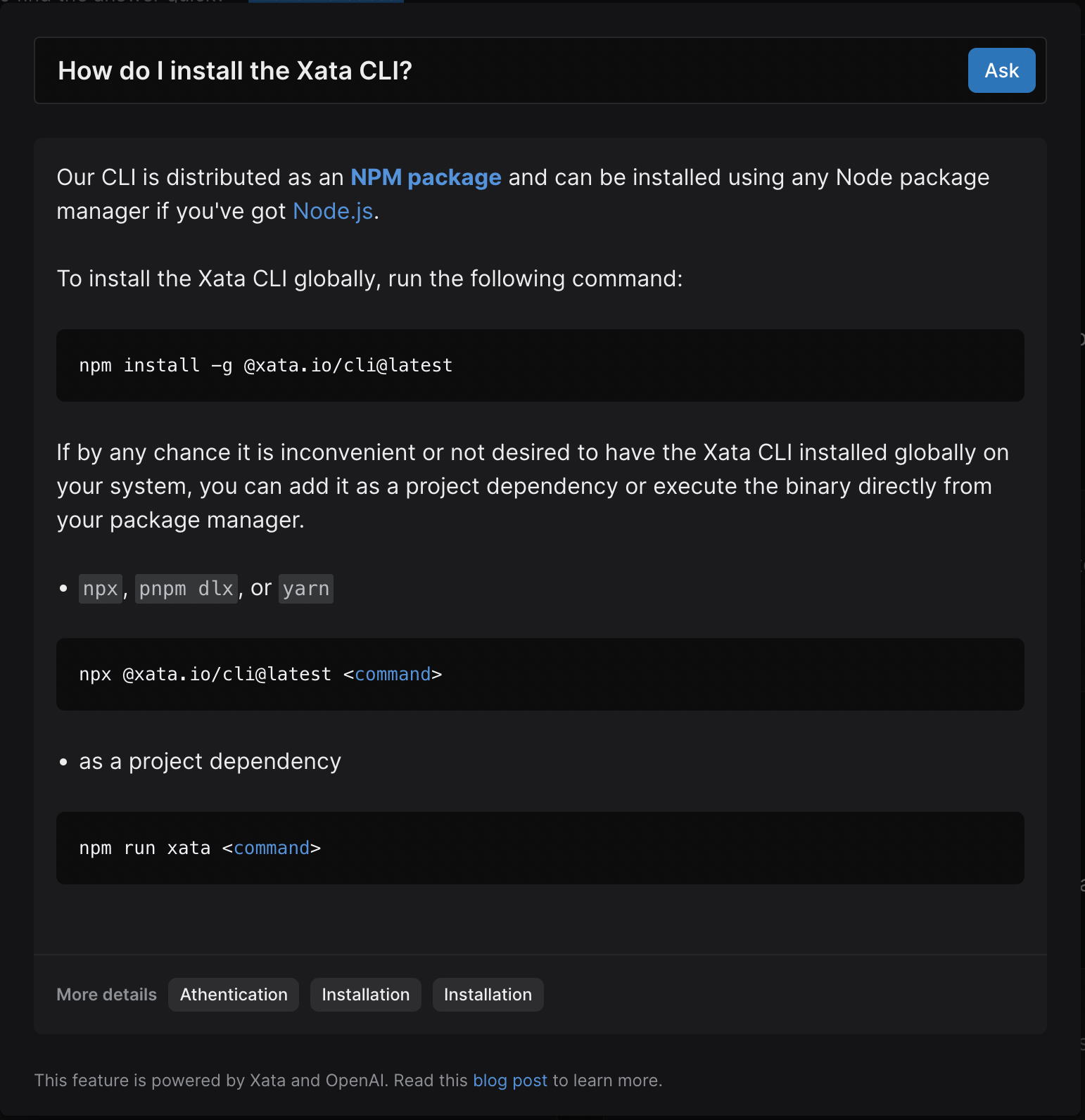1085x1120 pixels.
Task: Click the blue Ask button
Action: tap(1001, 70)
